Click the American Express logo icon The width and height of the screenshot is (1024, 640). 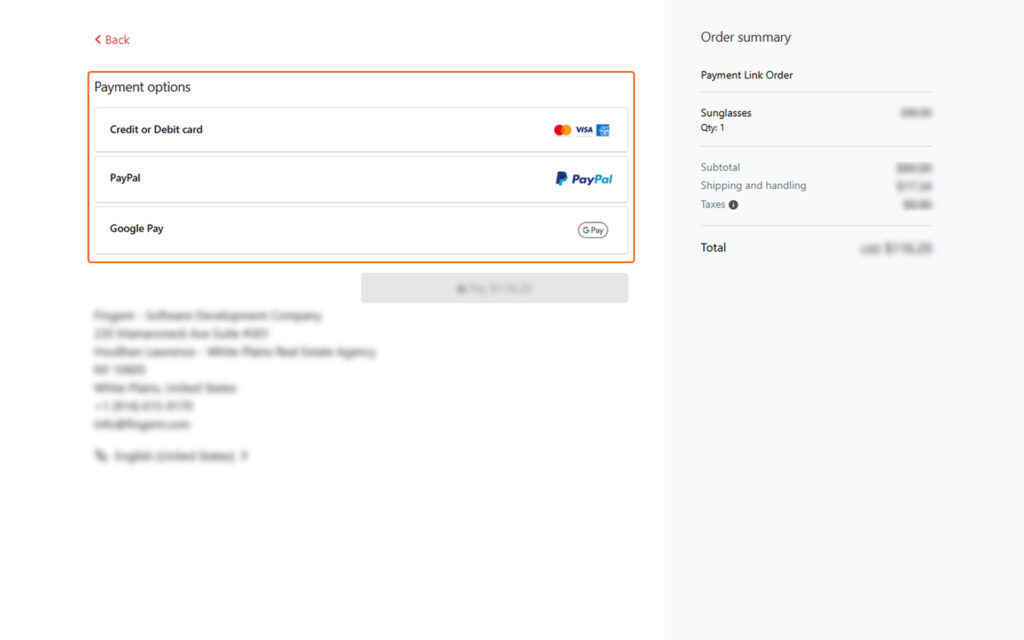pyautogui.click(x=603, y=130)
